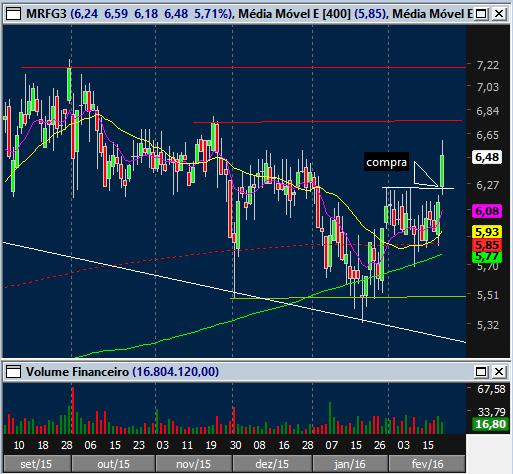The image size is (513, 474).
Task: Maximize the Volume Financeiro panel
Action: point(481,372)
